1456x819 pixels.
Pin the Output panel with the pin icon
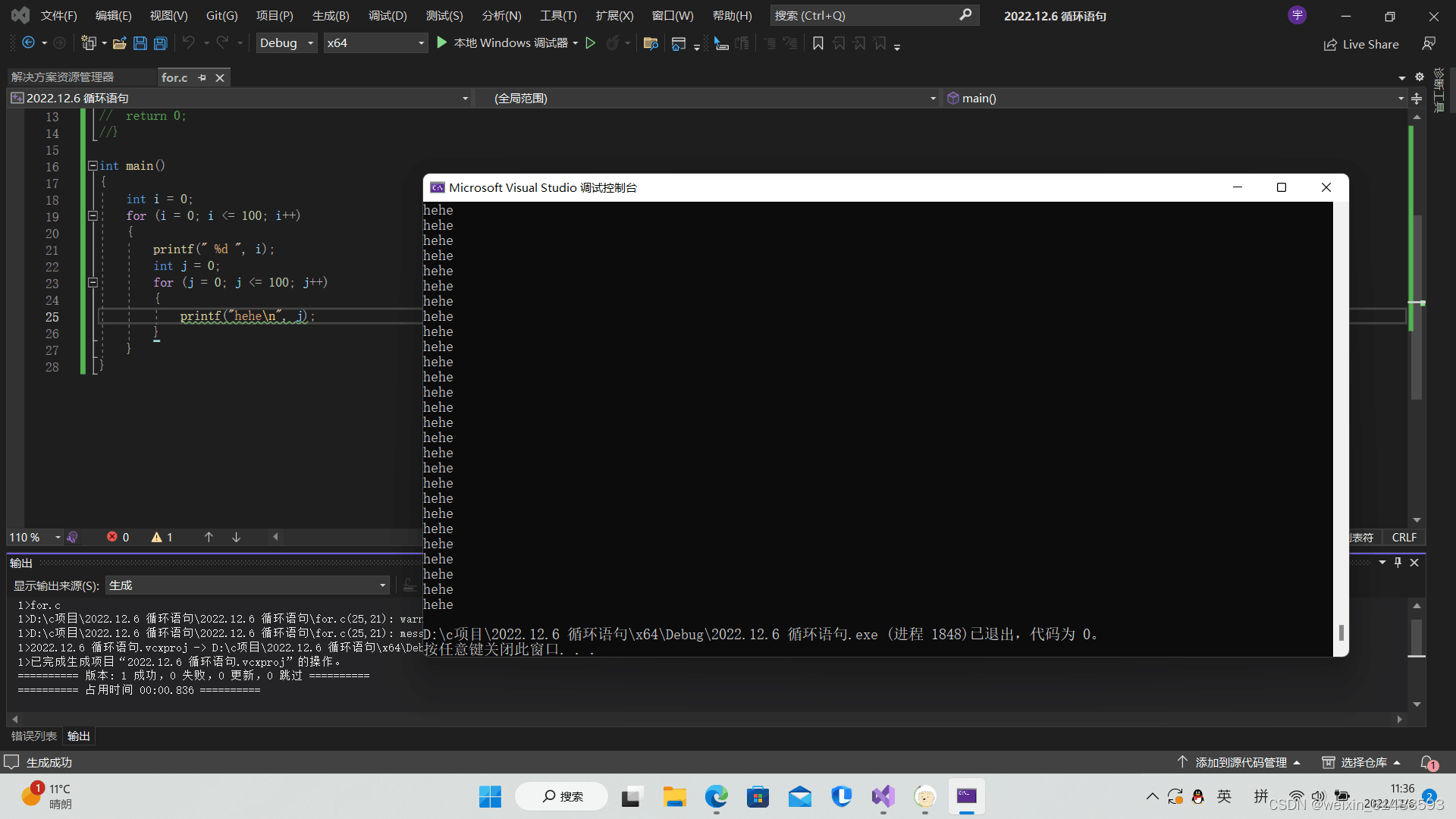(1398, 562)
